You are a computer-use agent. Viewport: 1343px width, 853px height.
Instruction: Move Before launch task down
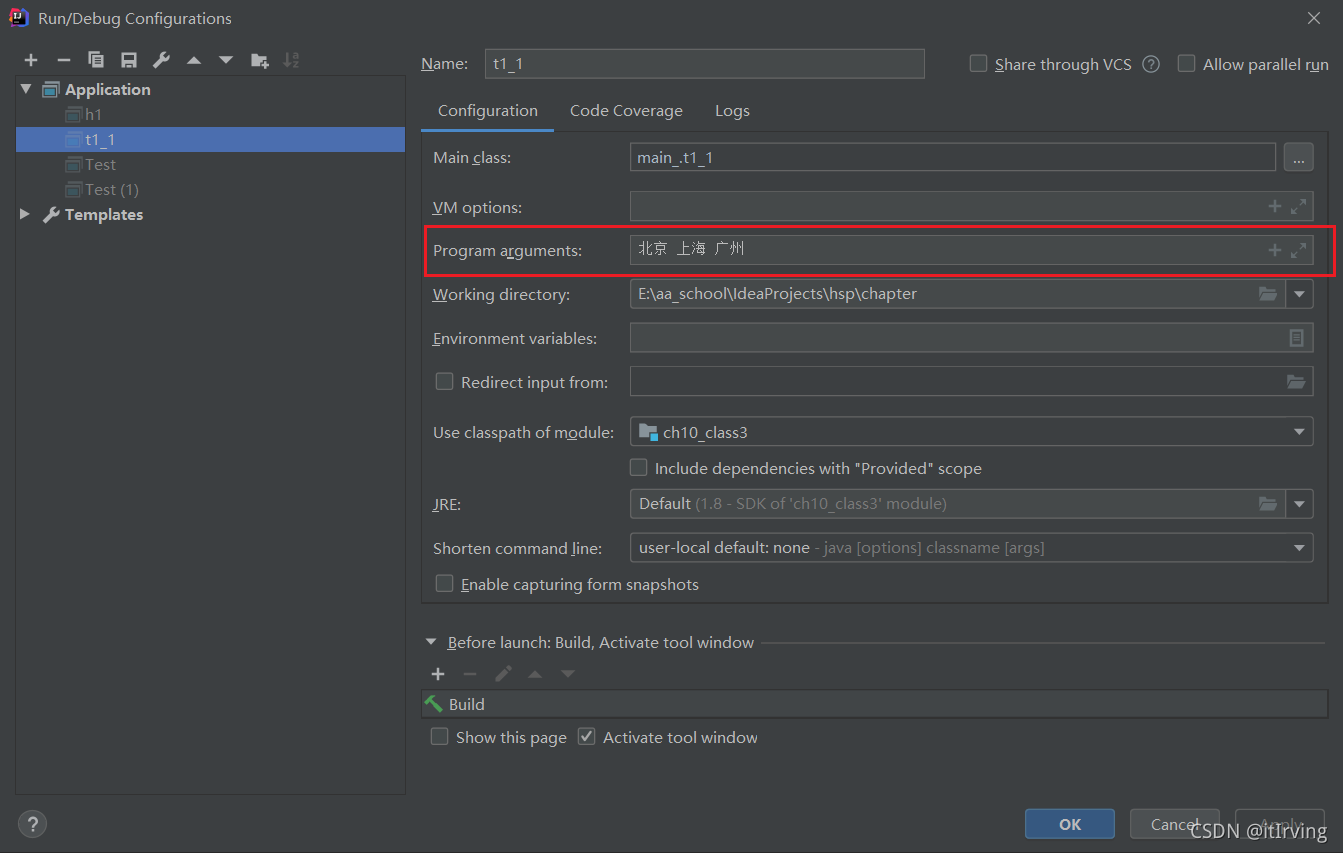(568, 674)
